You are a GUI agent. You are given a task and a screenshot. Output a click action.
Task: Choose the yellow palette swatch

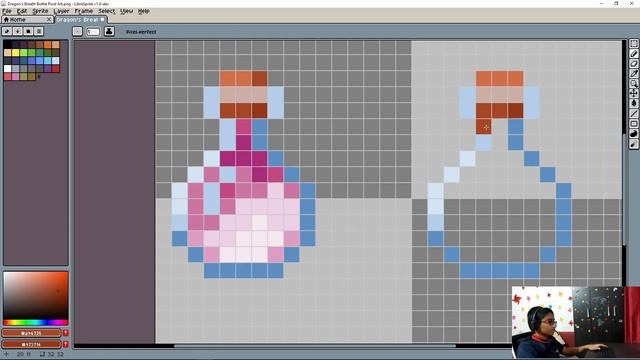pyautogui.click(x=16, y=53)
